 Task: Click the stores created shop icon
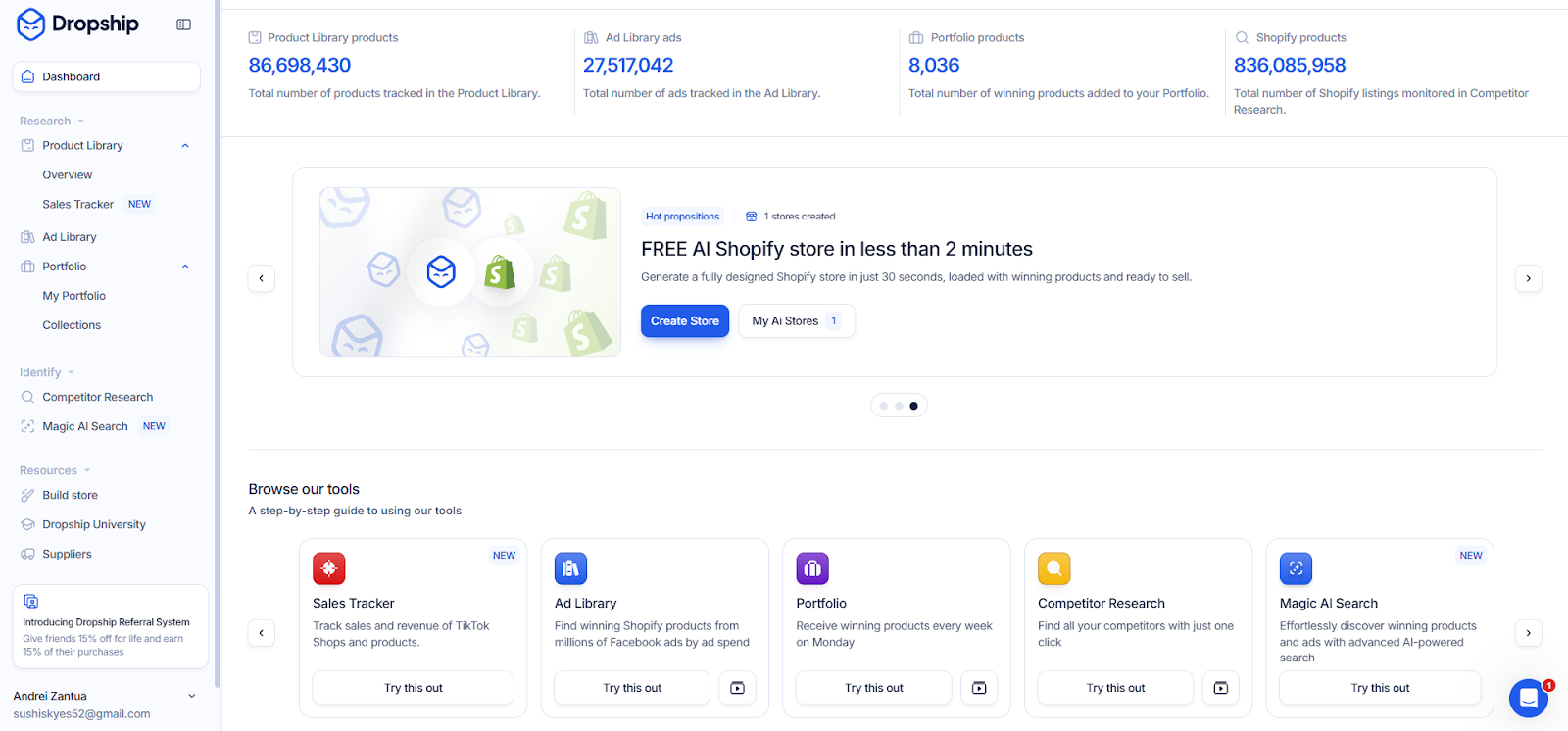coord(752,217)
